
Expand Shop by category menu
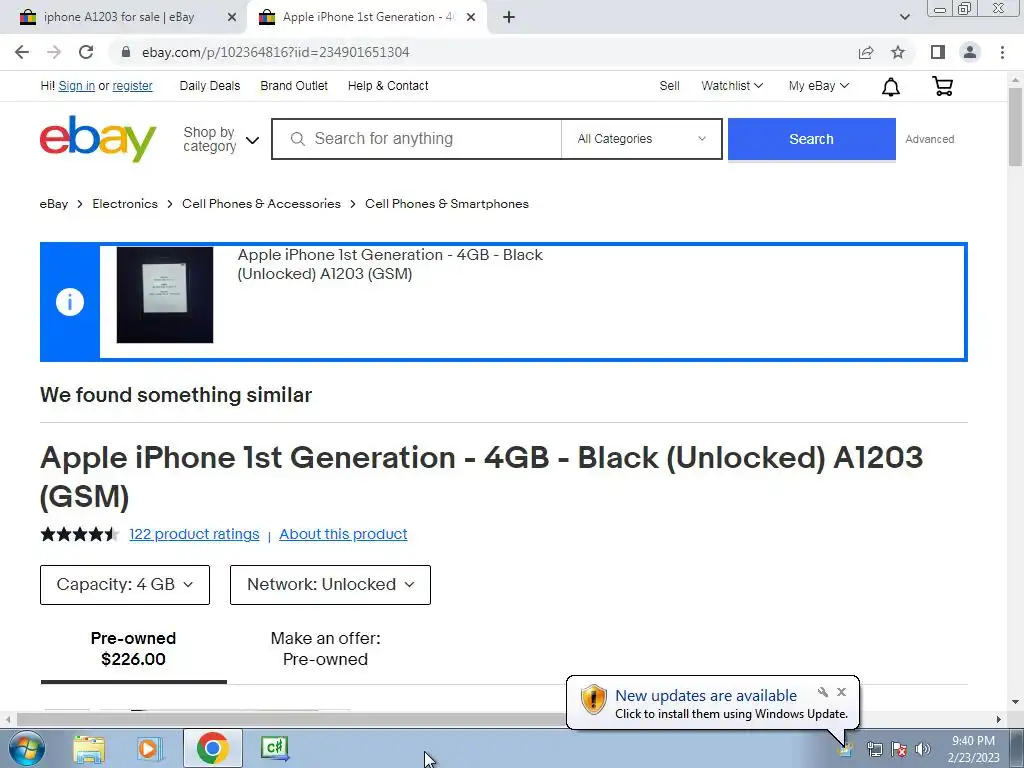[x=221, y=139]
